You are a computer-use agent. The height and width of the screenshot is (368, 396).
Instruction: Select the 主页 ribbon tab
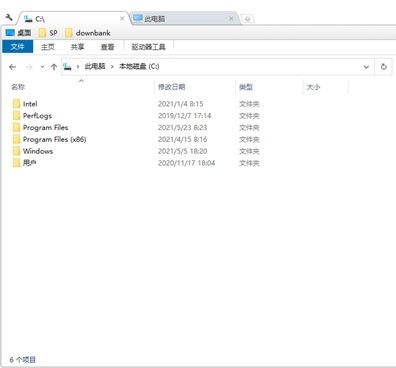pos(48,47)
